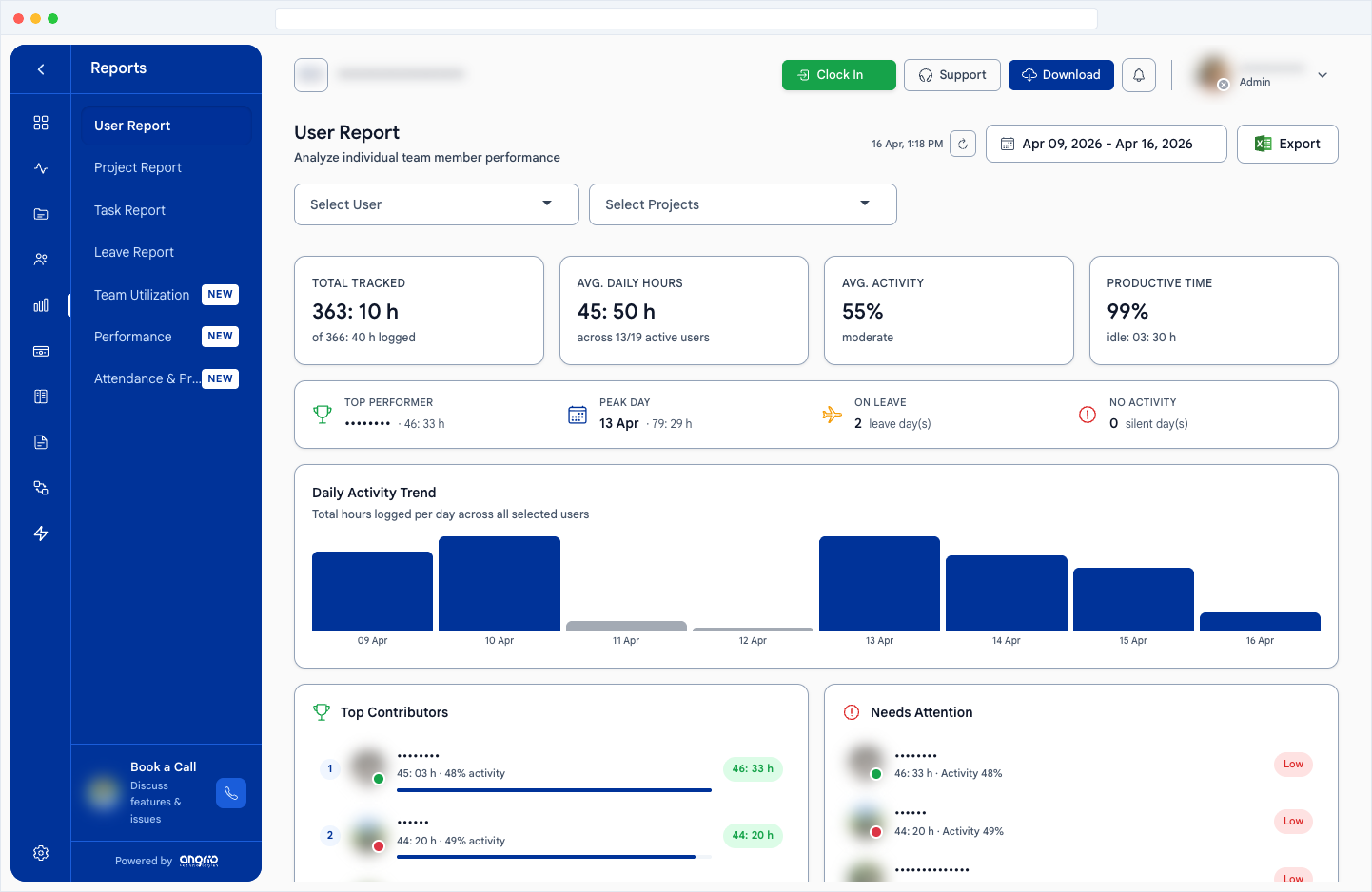Open the Settings gear at sidebar bottom

click(x=40, y=853)
